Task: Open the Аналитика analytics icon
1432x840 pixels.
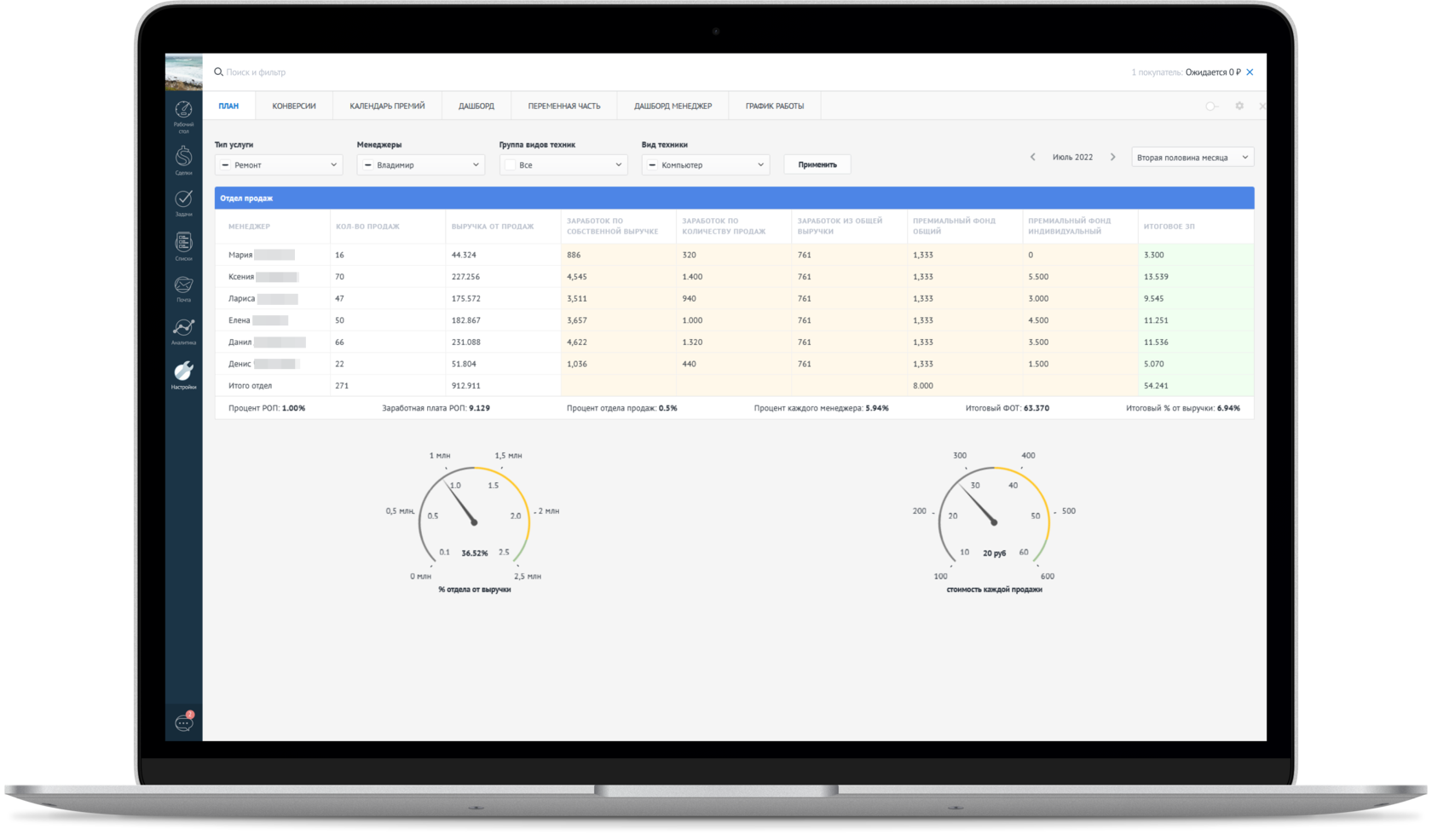Action: tap(183, 329)
